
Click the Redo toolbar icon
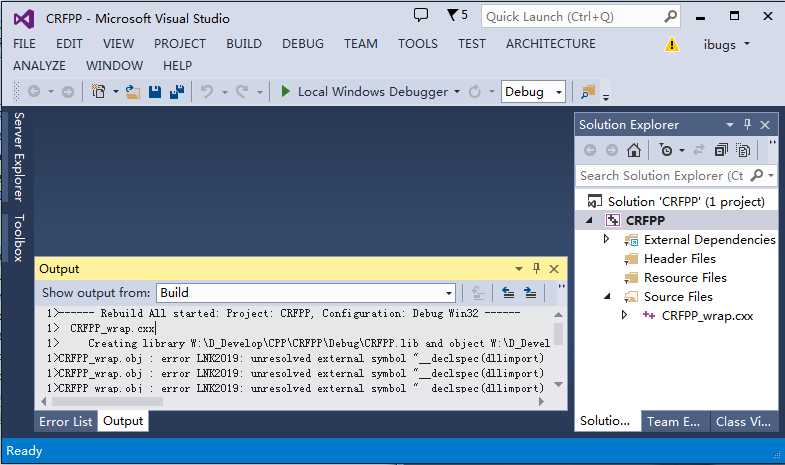coord(242,92)
